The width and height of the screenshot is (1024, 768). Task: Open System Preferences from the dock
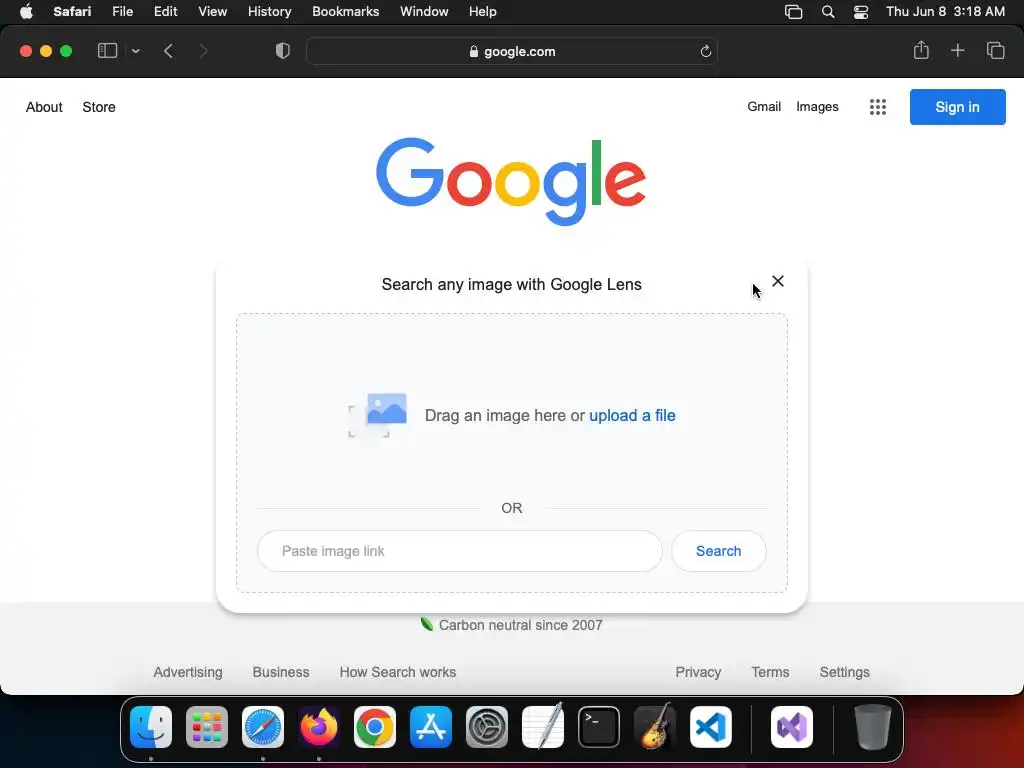[487, 727]
